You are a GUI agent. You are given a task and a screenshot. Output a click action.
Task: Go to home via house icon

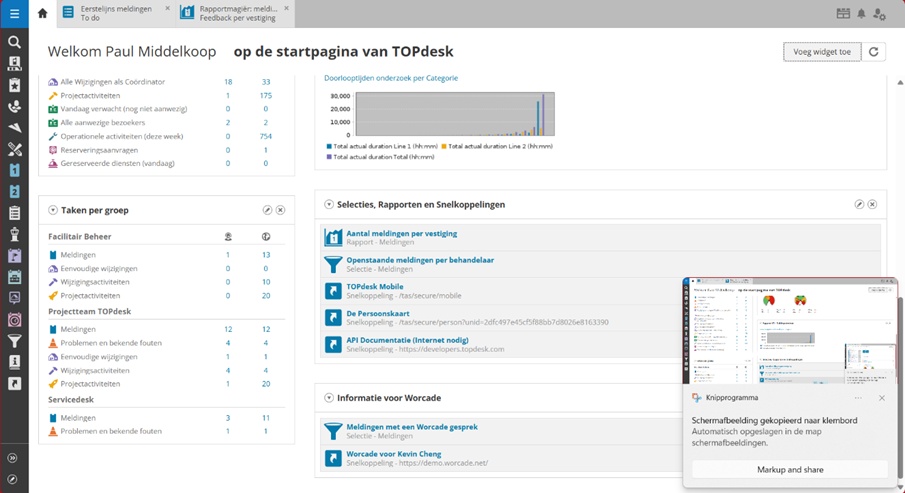42,14
